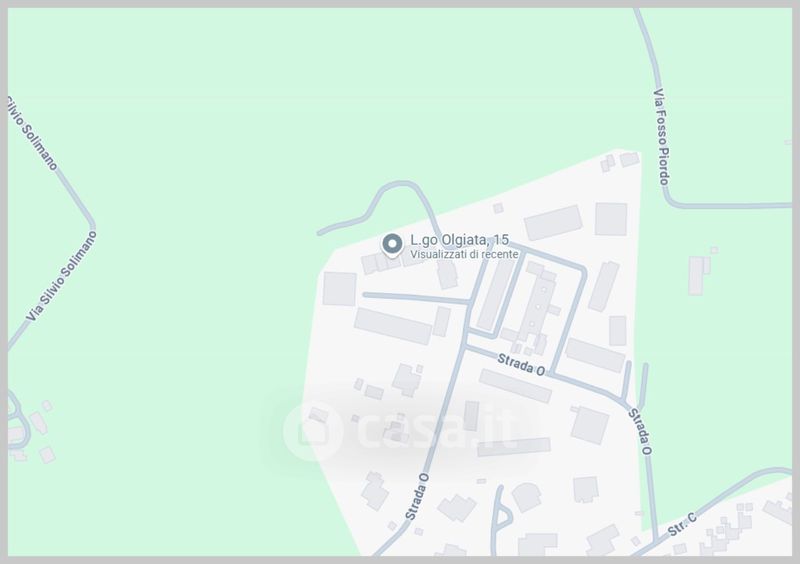800x564 pixels.
Task: Click the Visualizzati di recente text
Action: click(464, 254)
